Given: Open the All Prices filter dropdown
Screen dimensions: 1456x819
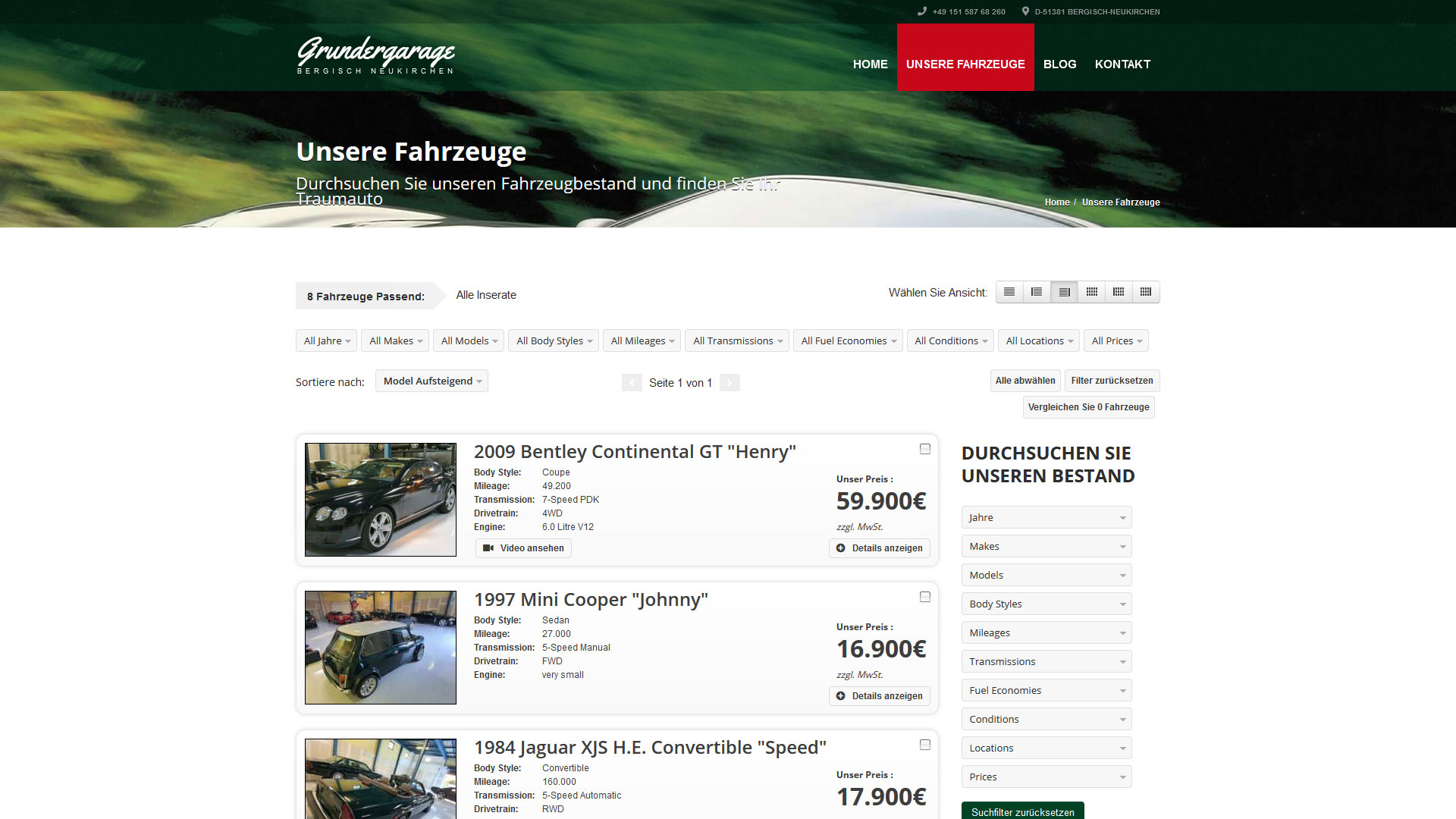Looking at the screenshot, I should [1116, 340].
